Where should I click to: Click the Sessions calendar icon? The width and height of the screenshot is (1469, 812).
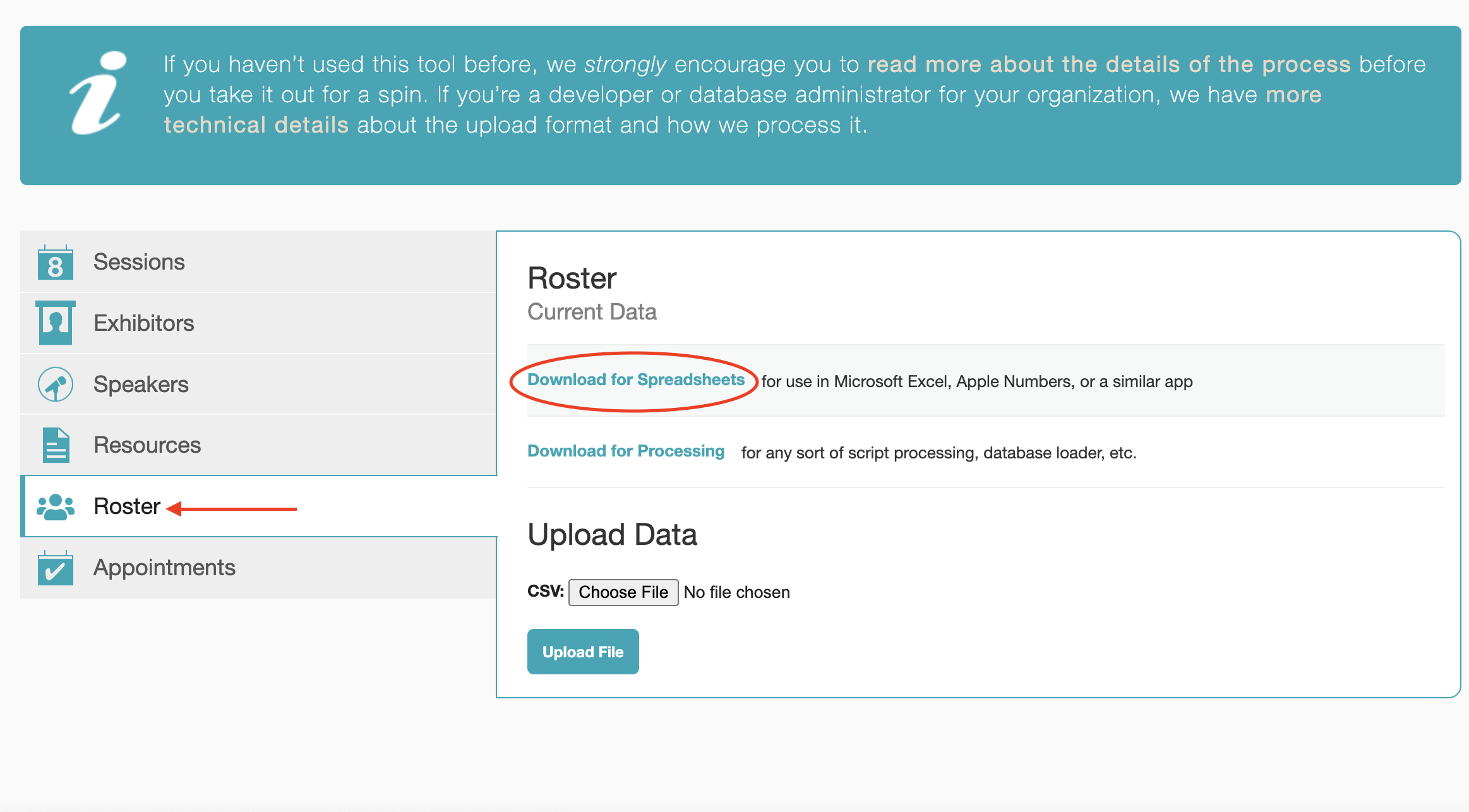click(55, 262)
